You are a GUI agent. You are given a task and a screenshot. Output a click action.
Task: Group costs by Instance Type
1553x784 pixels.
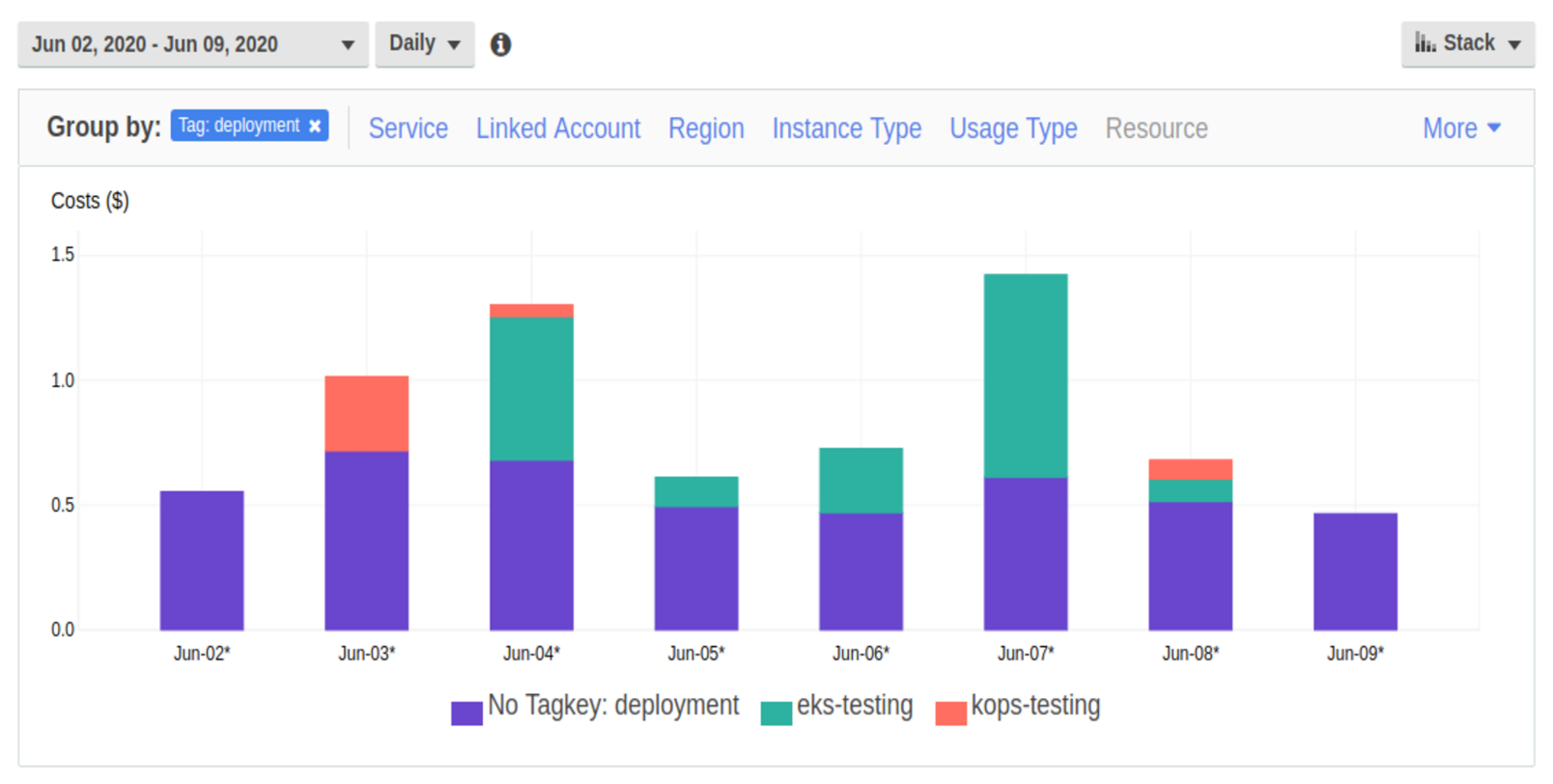point(846,128)
